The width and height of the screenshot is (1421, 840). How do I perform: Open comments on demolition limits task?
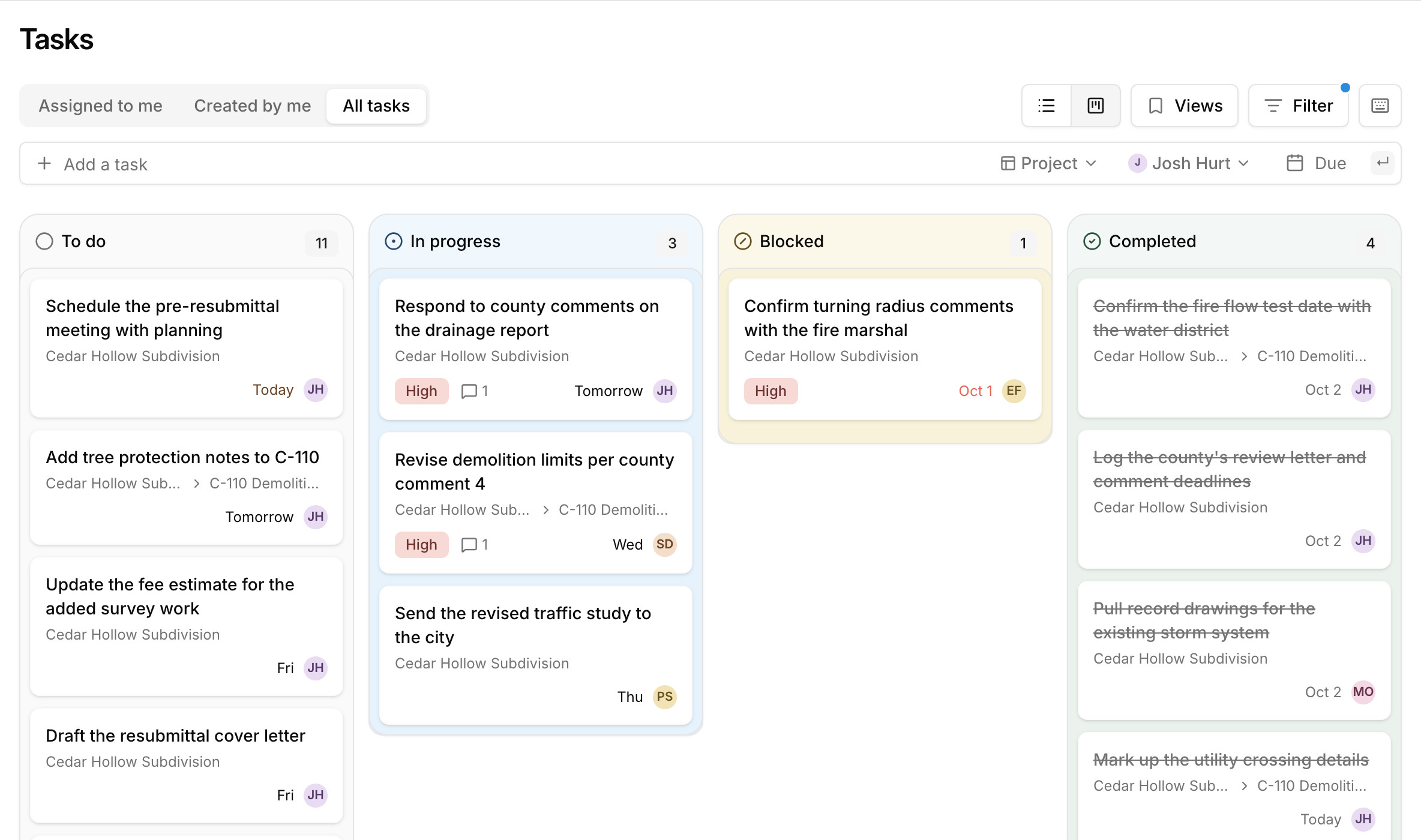[x=475, y=545]
